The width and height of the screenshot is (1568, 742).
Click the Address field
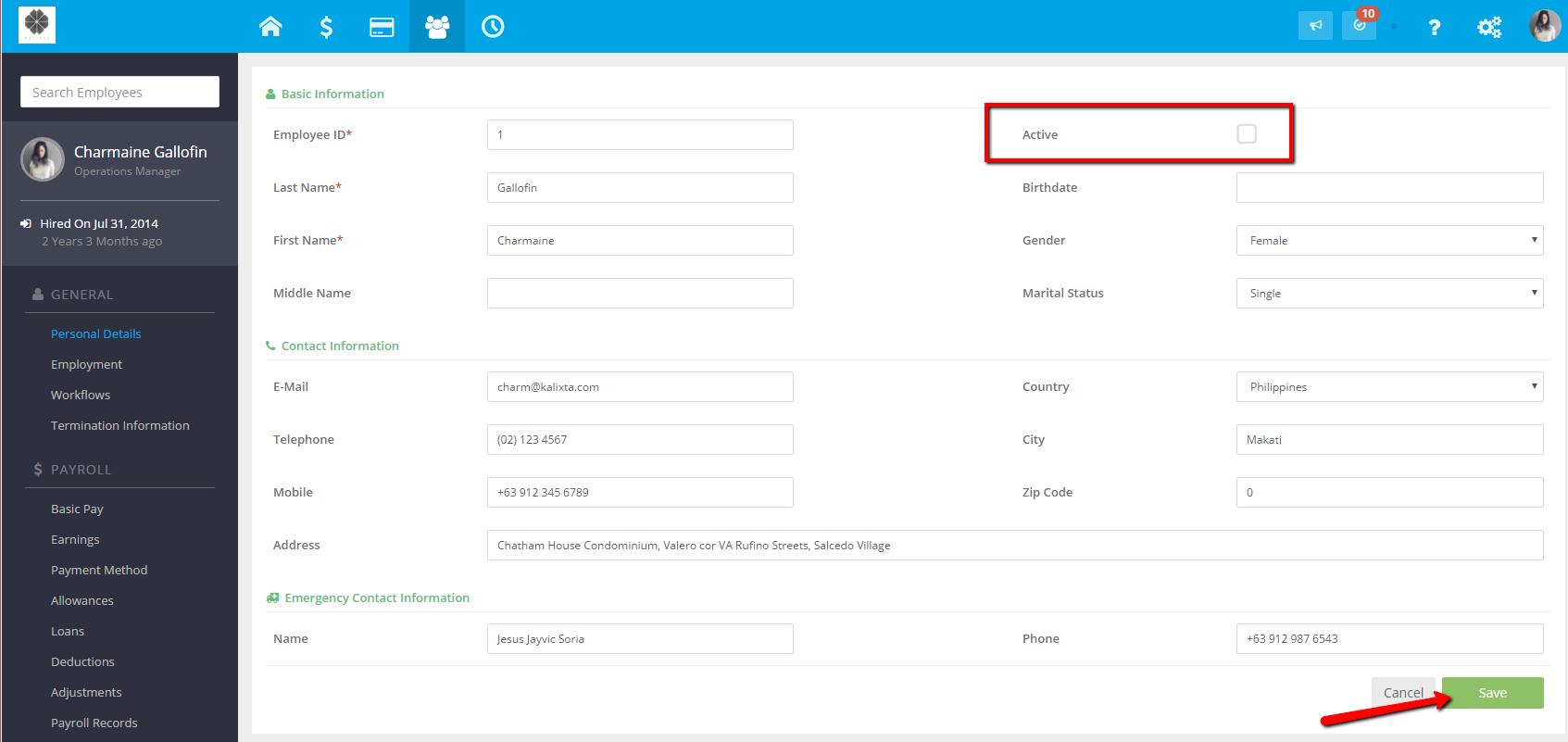coord(1015,546)
